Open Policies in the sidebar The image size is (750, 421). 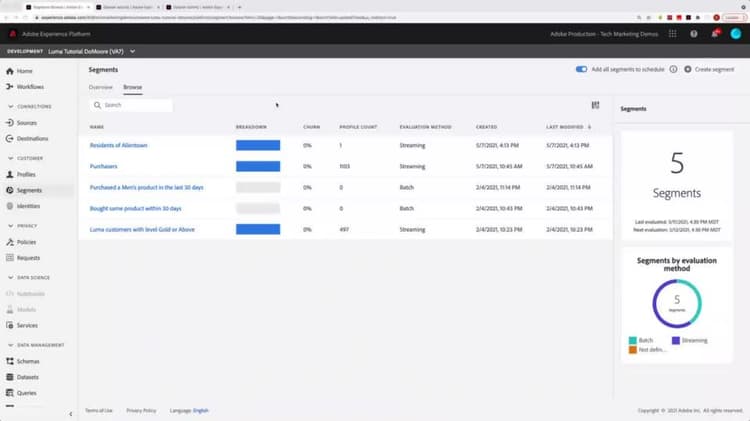[x=22, y=242]
